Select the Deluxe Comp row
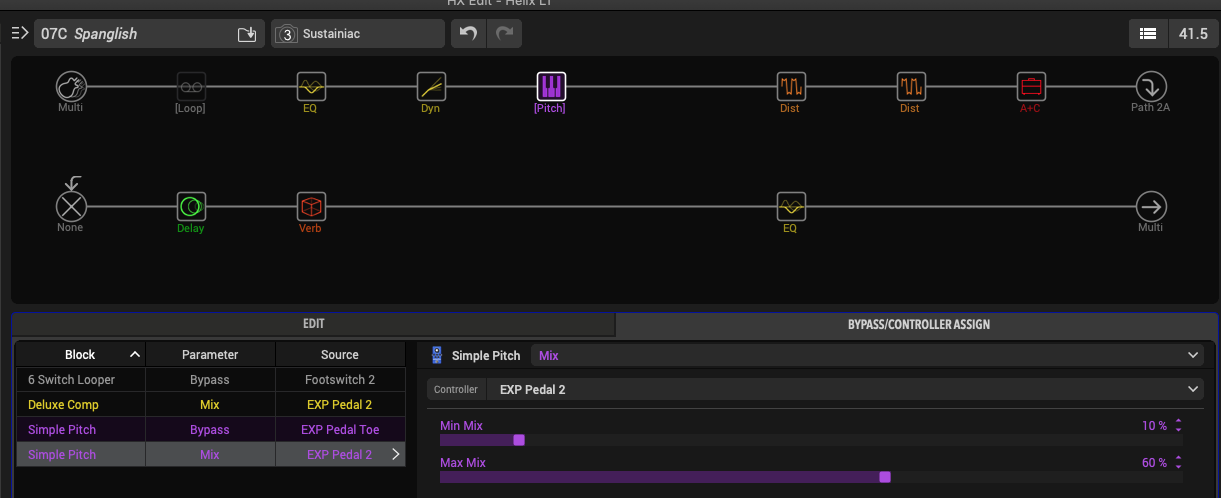Viewport: 1221px width, 498px height. click(x=211, y=405)
